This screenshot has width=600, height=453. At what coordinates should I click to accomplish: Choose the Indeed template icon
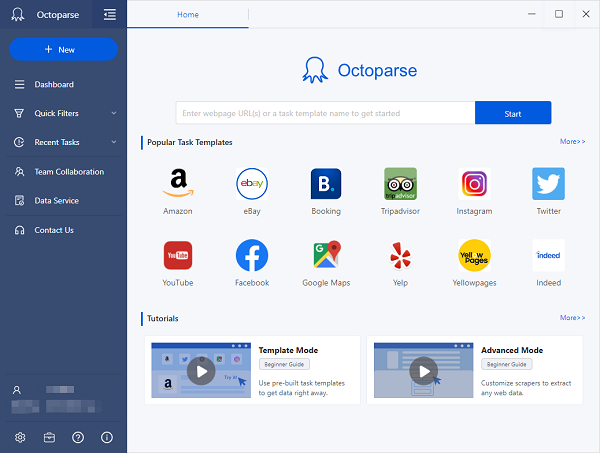pyautogui.click(x=548, y=255)
